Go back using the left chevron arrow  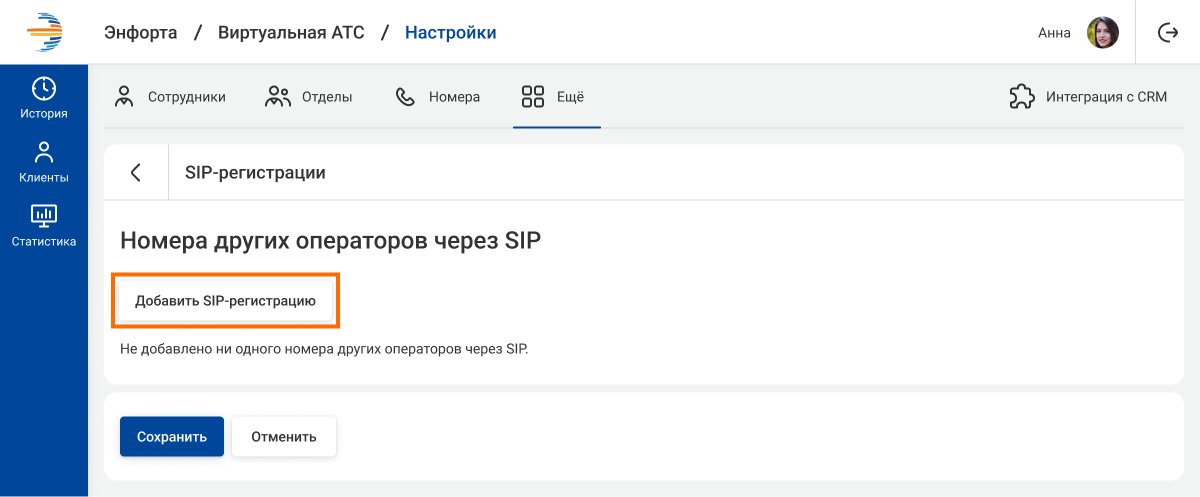tap(136, 172)
